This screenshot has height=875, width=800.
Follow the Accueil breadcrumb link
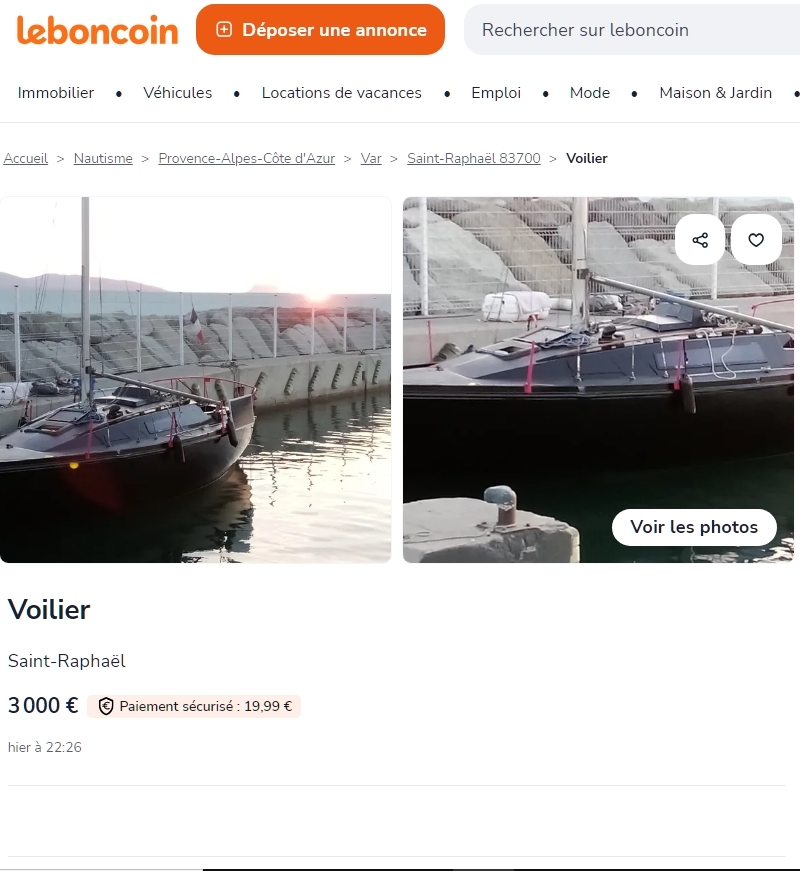[x=26, y=158]
